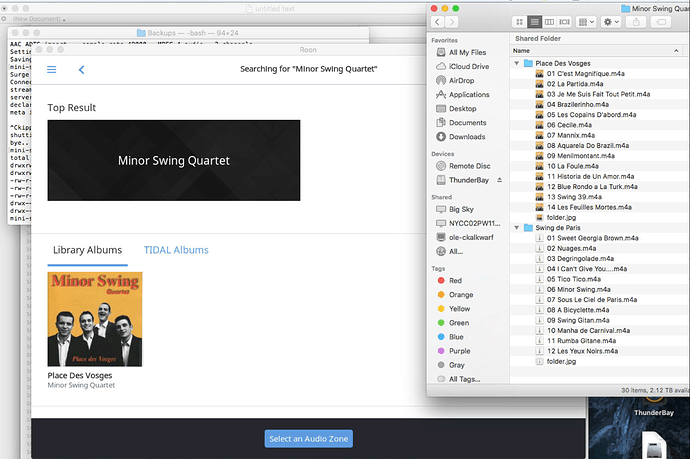
Task: Select 12 Blue Rondo a La Turk.m4a
Action: pyautogui.click(x=600, y=187)
